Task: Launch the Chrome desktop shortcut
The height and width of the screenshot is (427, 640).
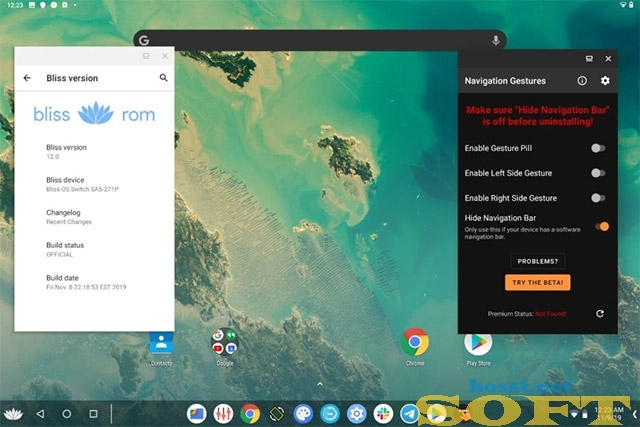Action: pyautogui.click(x=415, y=347)
